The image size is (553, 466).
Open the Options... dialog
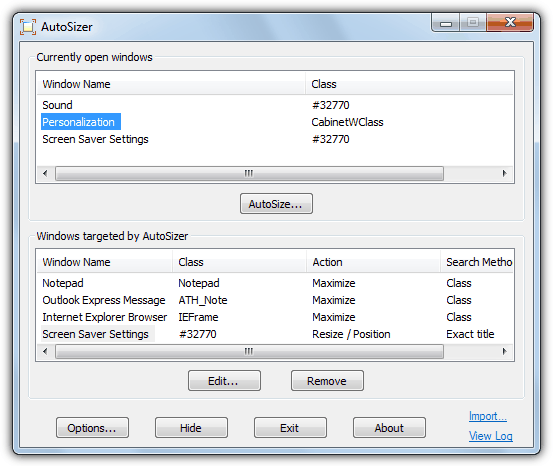tap(92, 428)
